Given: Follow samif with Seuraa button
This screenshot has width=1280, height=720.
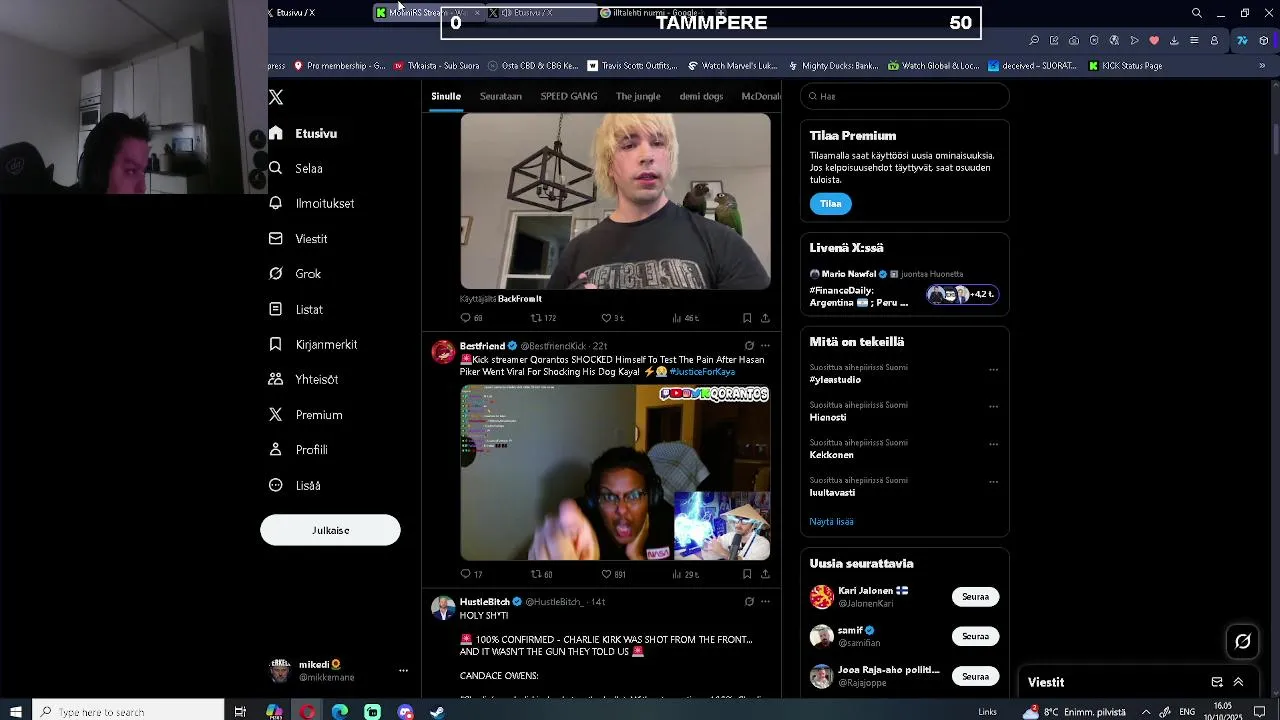Looking at the screenshot, I should pyautogui.click(x=975, y=636).
